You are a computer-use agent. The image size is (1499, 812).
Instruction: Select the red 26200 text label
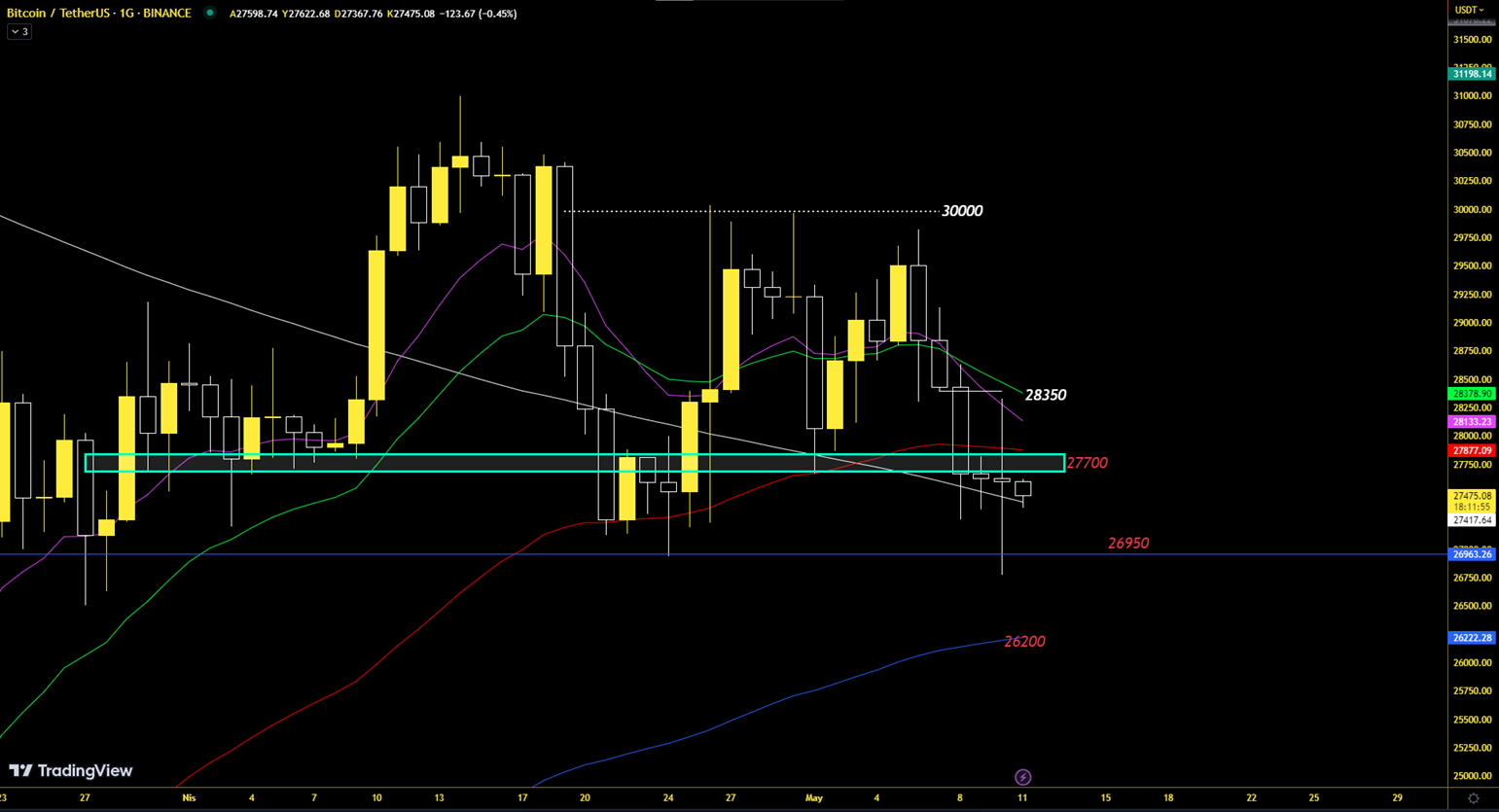[x=1024, y=642]
